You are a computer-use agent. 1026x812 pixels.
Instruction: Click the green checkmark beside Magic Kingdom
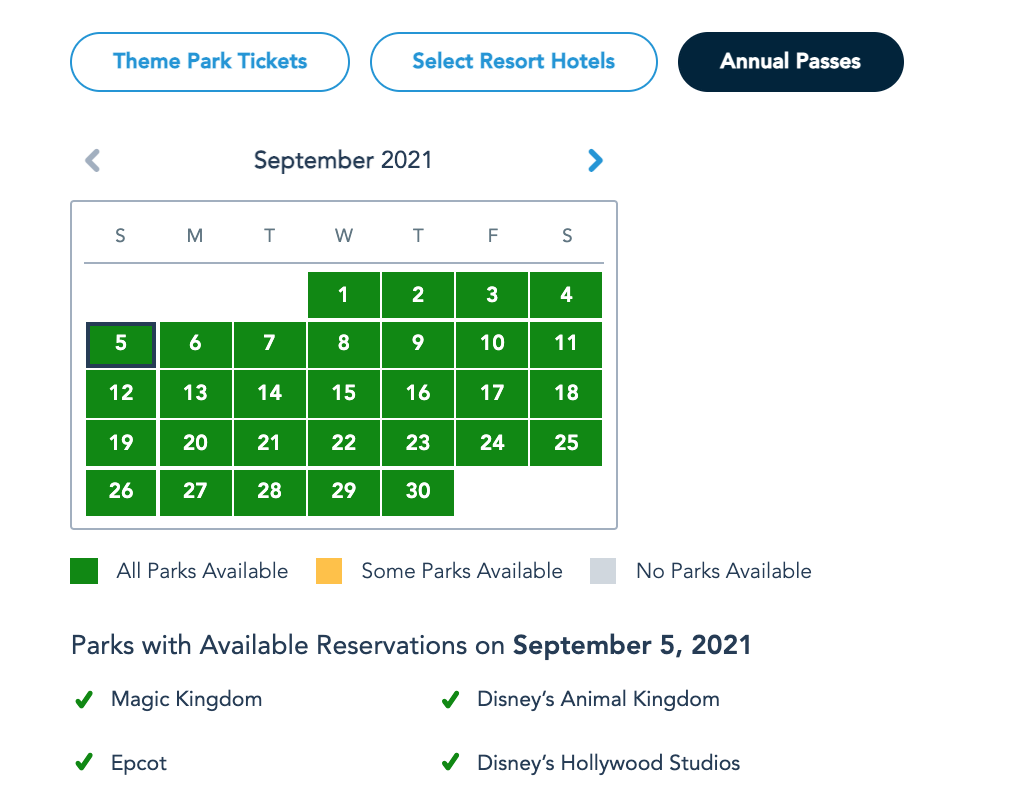(84, 700)
